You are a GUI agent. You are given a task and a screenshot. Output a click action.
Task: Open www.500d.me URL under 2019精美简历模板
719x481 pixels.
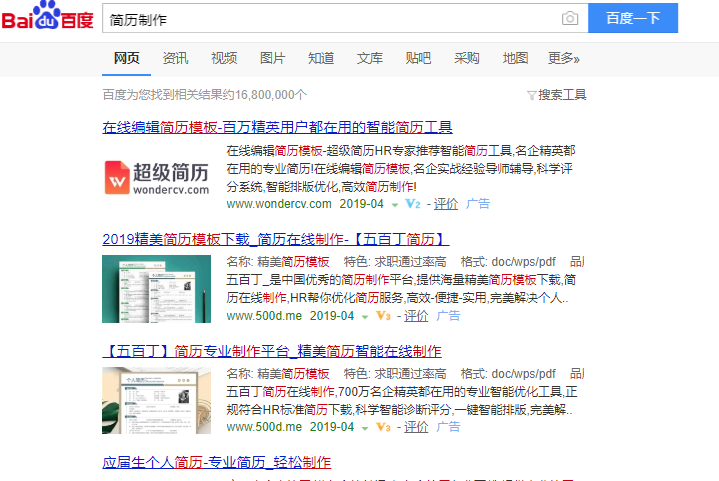(x=264, y=316)
